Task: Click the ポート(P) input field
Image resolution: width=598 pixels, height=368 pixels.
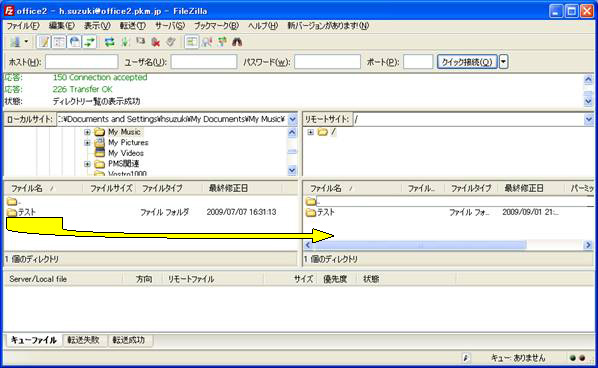Action: point(418,62)
